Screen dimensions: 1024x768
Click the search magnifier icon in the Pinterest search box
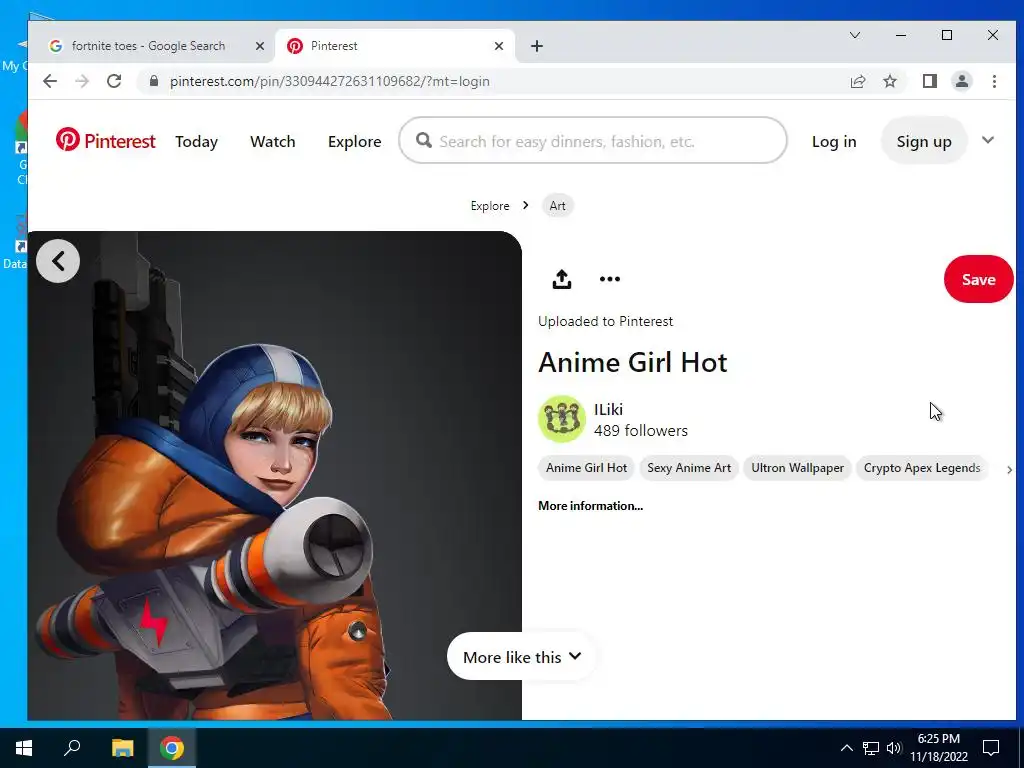(x=424, y=140)
